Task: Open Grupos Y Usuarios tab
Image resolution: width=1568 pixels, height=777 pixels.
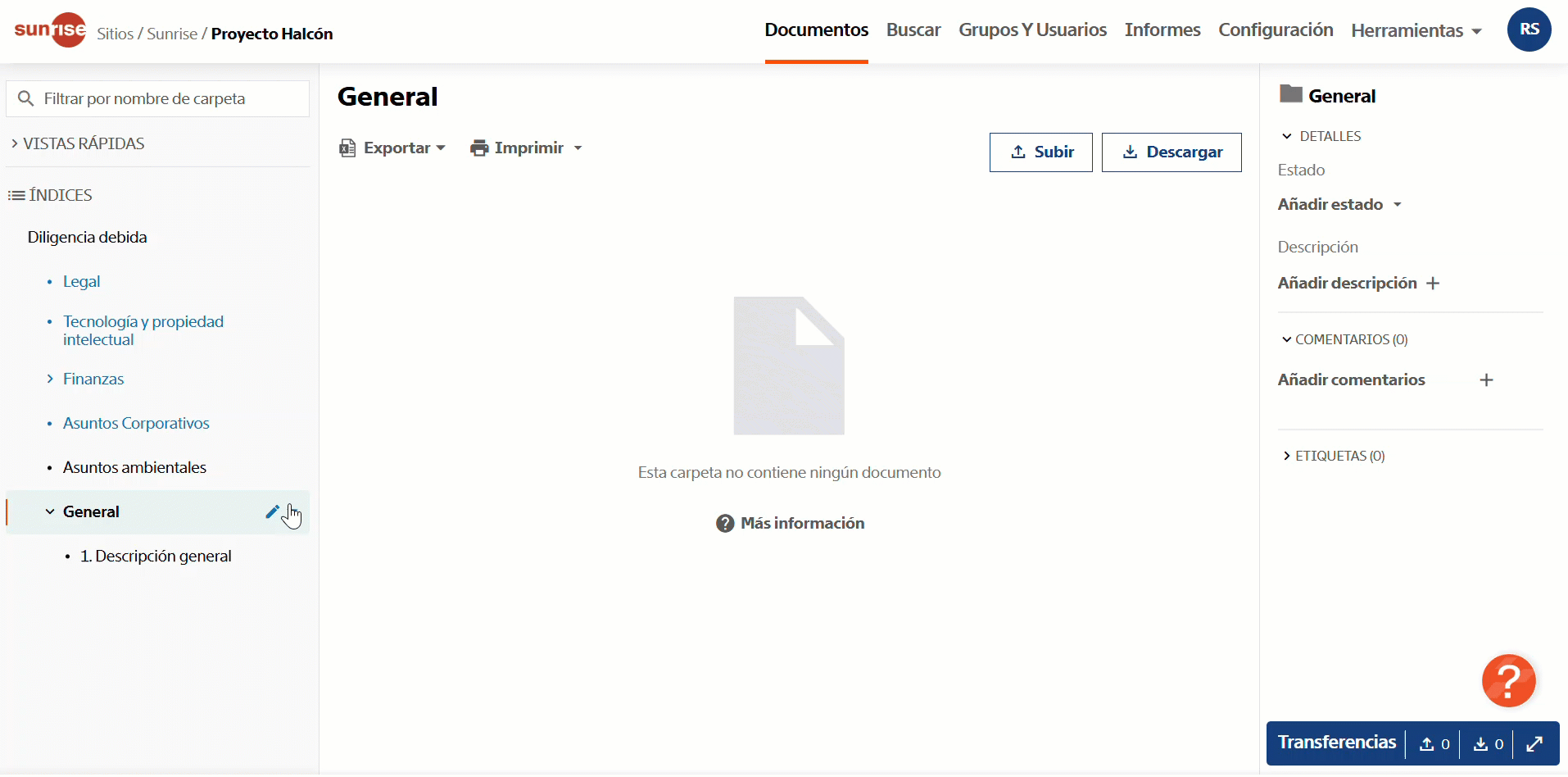Action: pyautogui.click(x=1032, y=30)
